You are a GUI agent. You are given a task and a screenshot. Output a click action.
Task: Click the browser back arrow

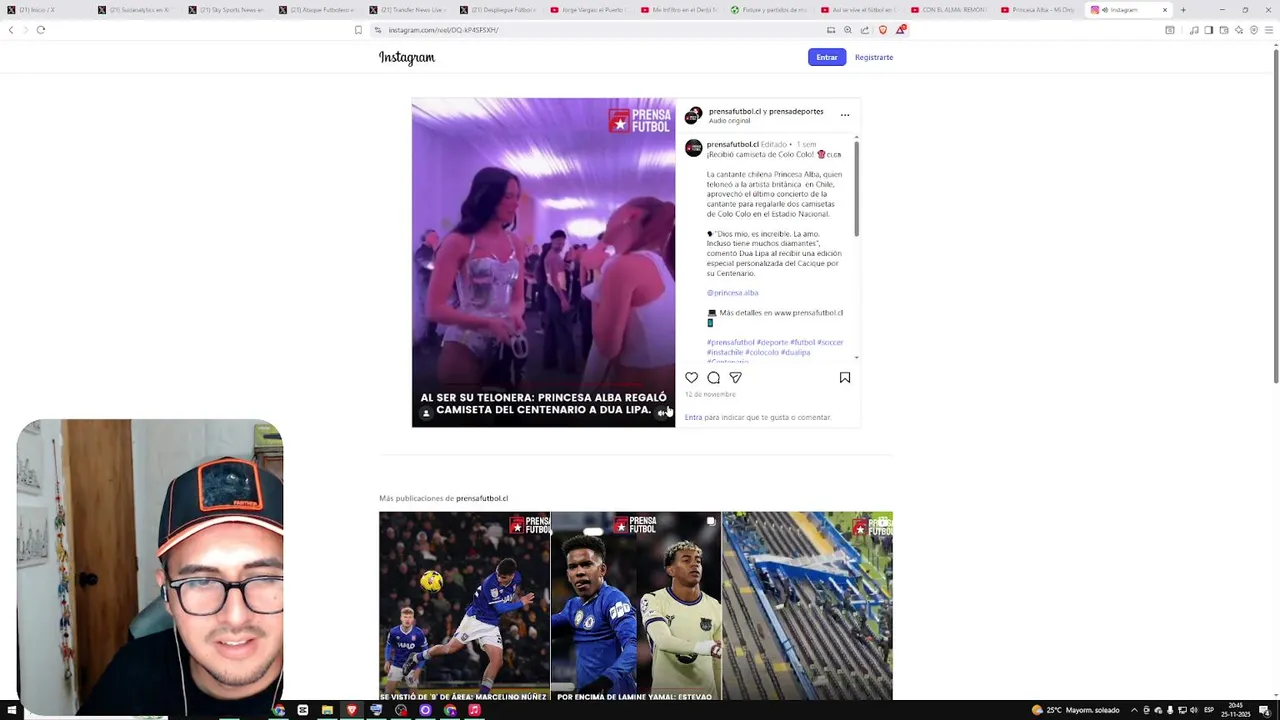click(11, 30)
